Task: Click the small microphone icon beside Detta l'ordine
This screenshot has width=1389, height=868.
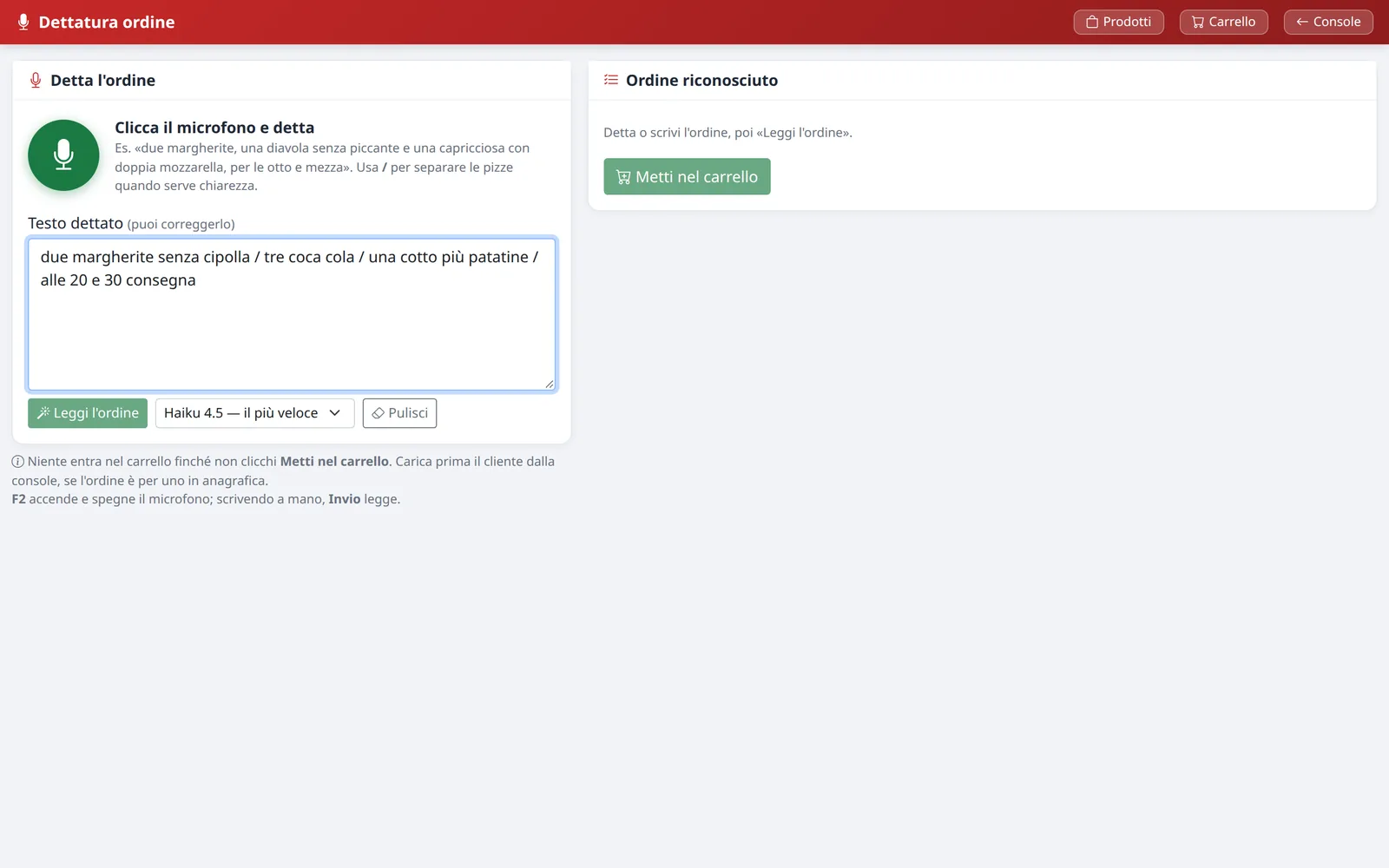Action: [36, 80]
